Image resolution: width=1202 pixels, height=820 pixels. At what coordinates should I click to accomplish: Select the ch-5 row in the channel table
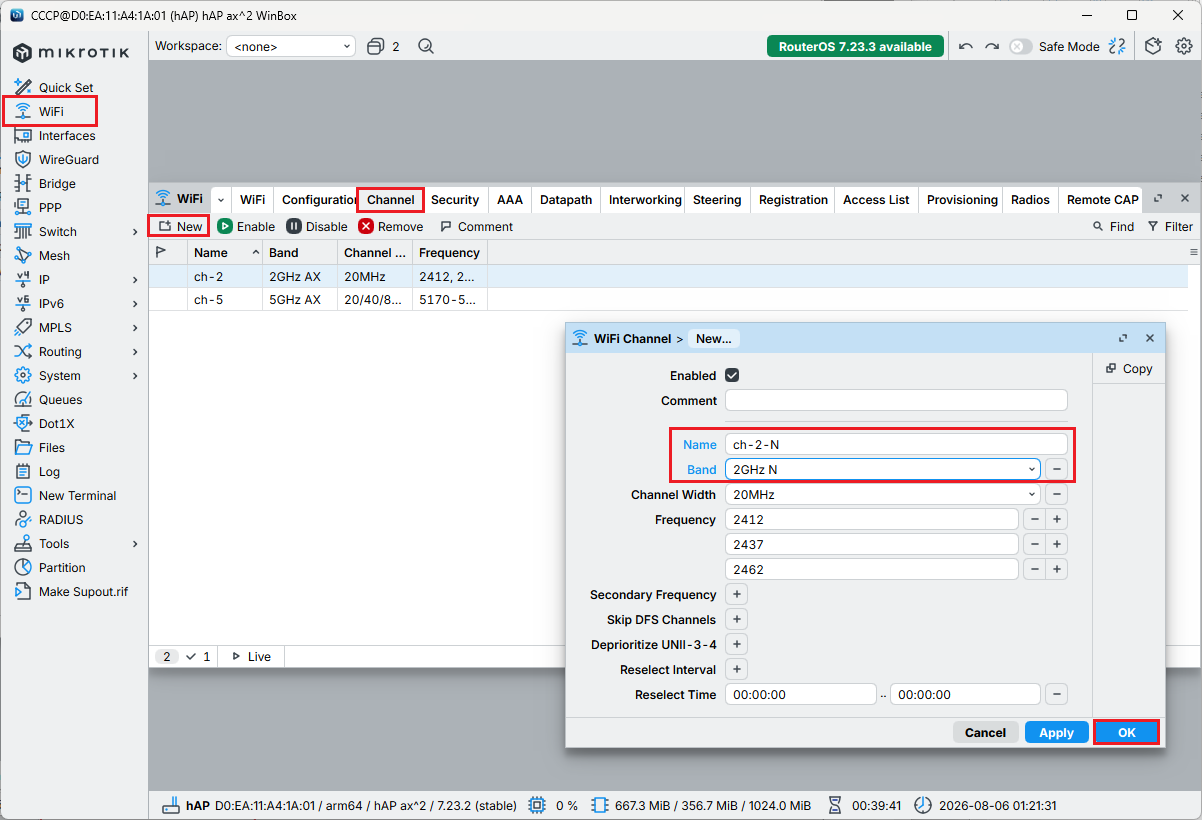[668, 300]
